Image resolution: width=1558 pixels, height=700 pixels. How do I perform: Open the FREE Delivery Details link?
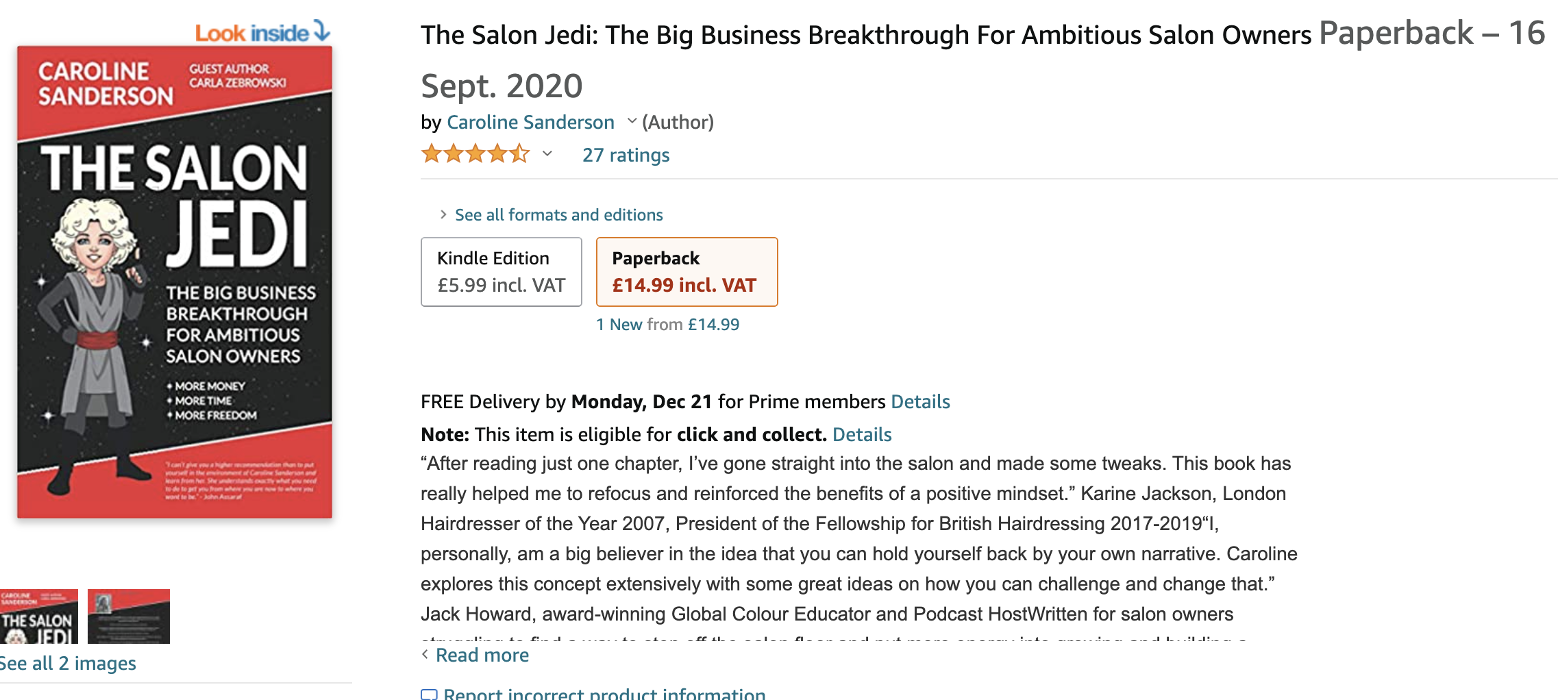pyautogui.click(x=920, y=402)
